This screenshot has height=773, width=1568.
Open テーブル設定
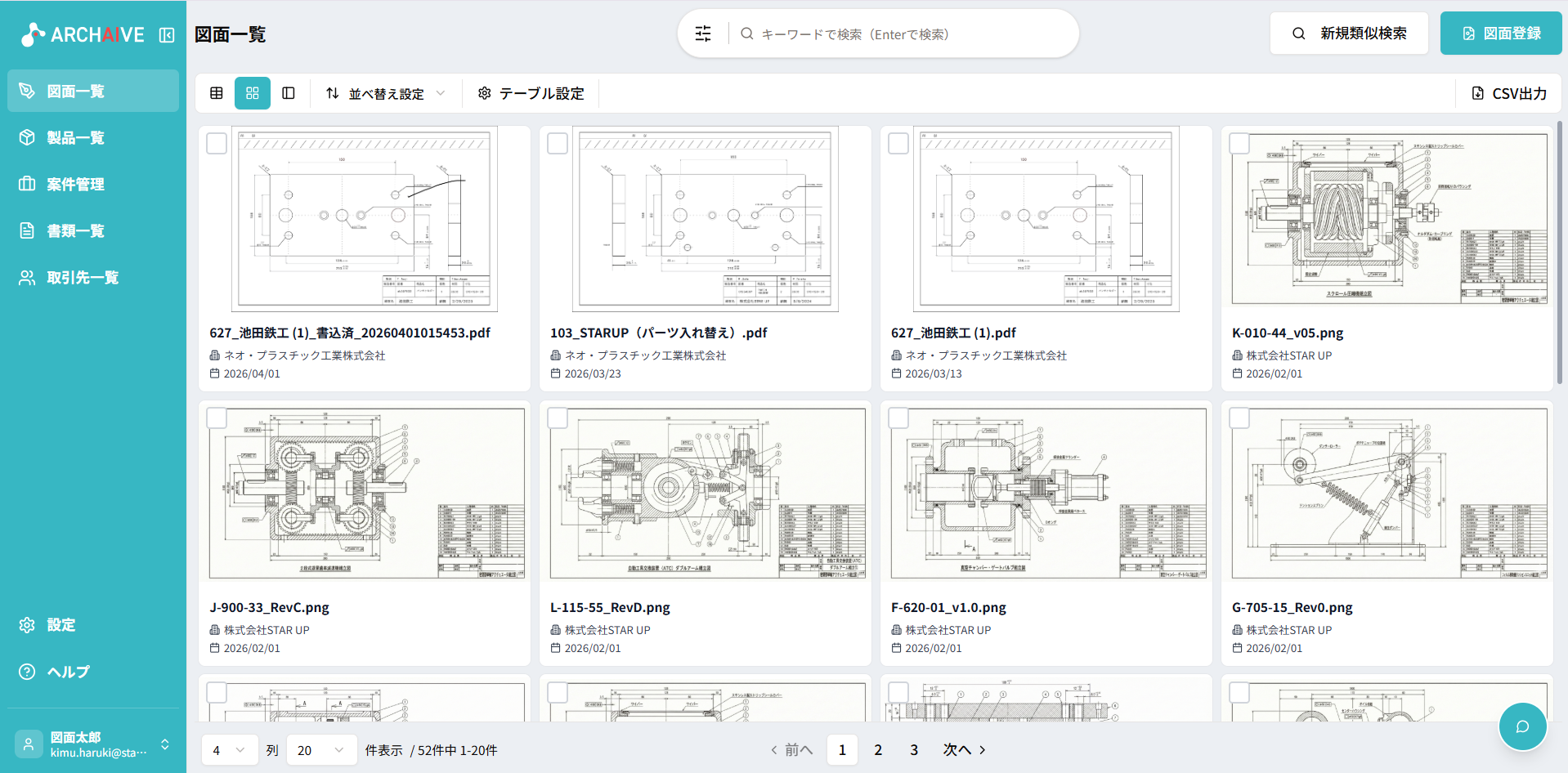pyautogui.click(x=531, y=93)
